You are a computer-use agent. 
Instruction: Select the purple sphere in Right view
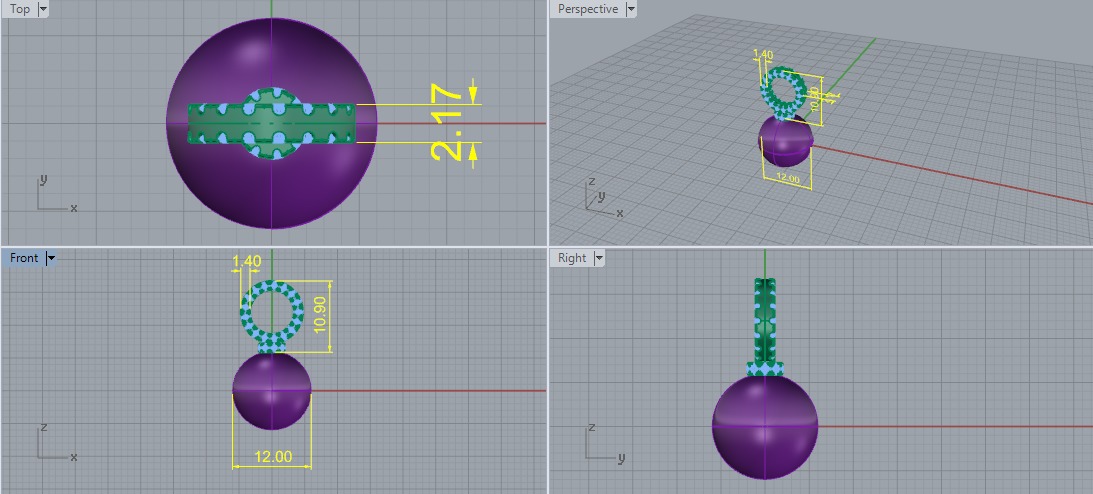(x=765, y=426)
